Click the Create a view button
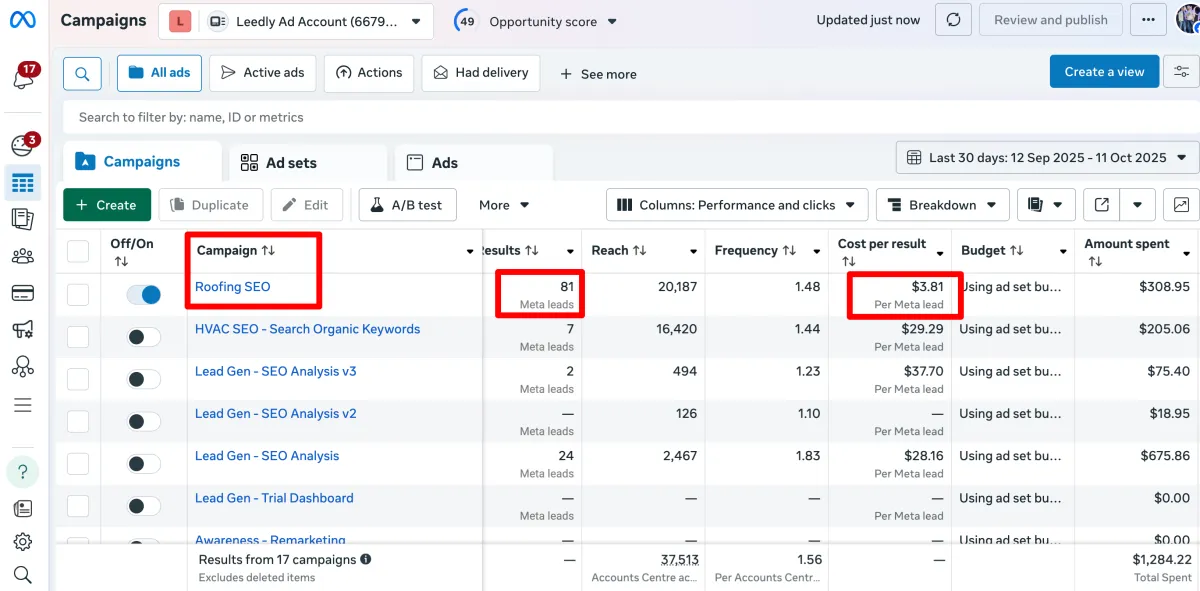Image resolution: width=1200 pixels, height=591 pixels. pyautogui.click(x=1103, y=72)
